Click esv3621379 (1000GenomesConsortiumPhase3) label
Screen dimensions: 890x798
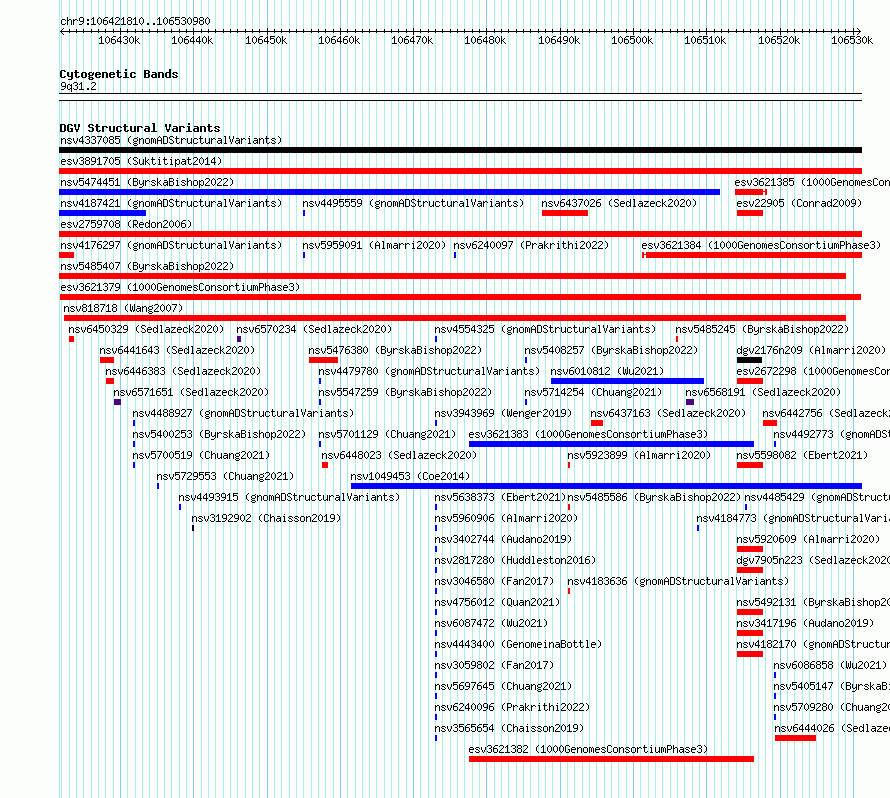[180, 287]
